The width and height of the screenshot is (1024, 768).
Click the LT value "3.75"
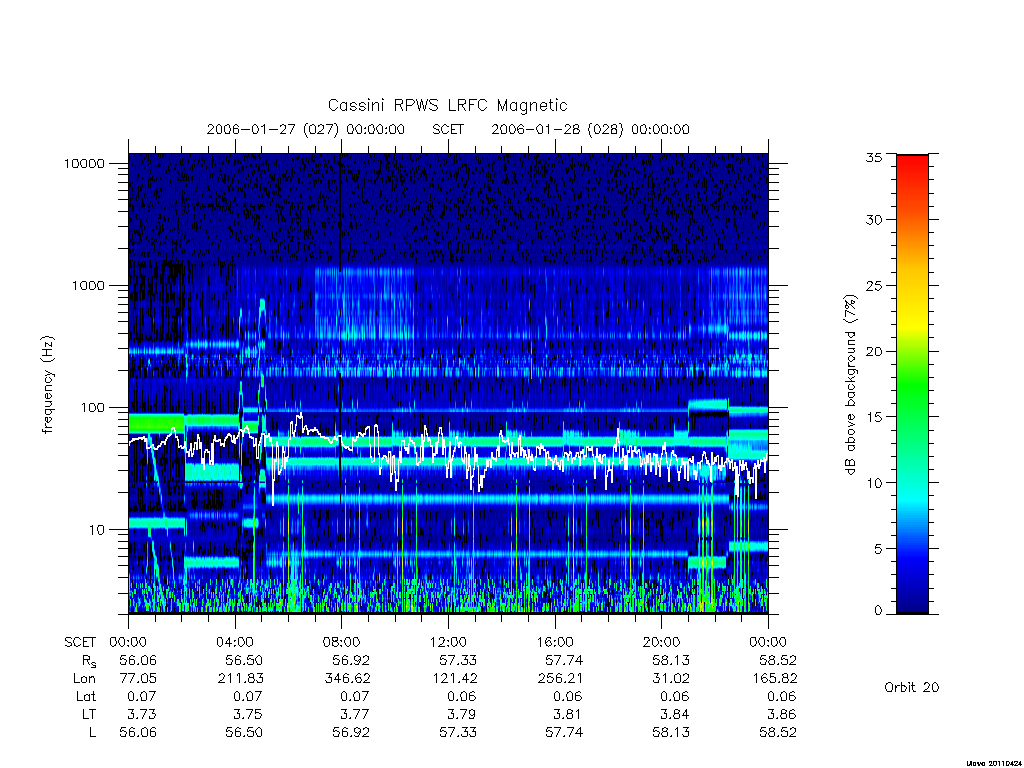click(248, 714)
